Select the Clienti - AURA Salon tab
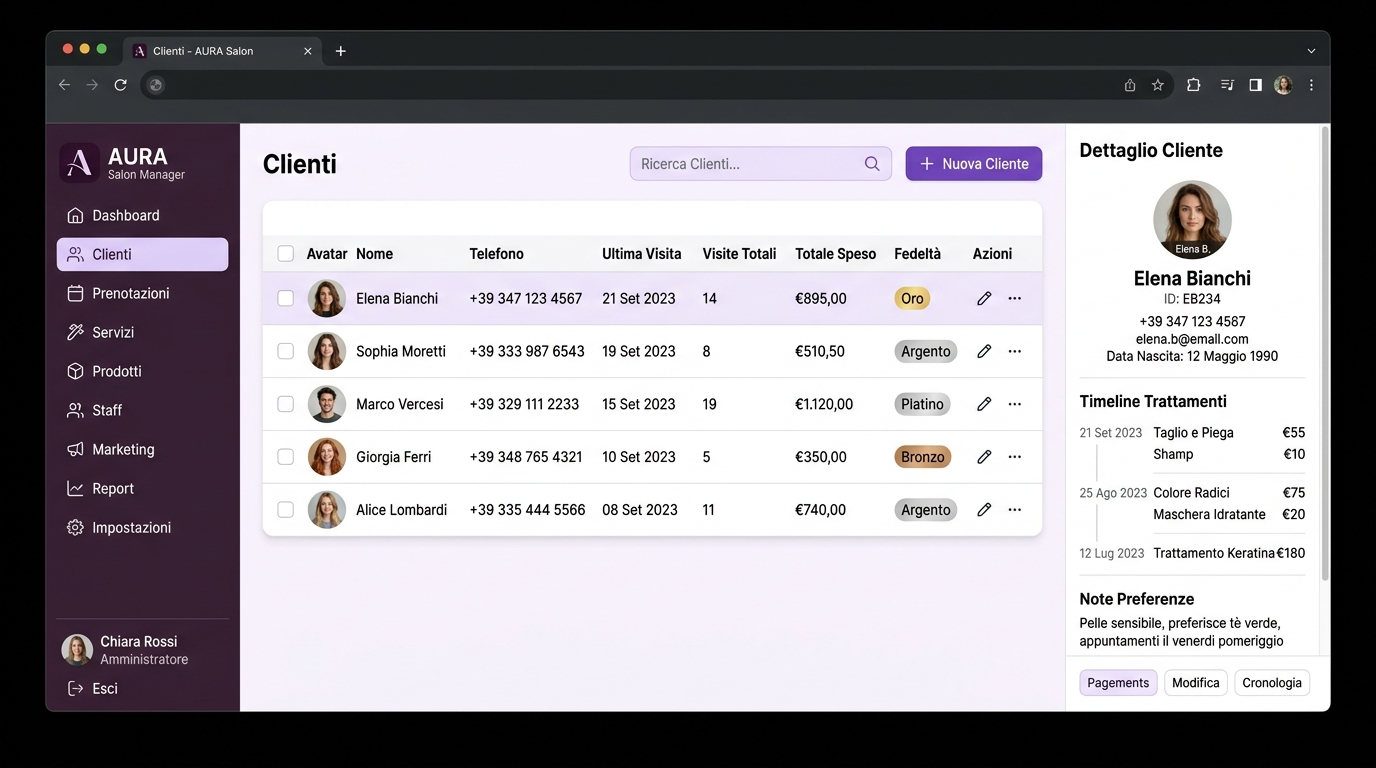Image resolution: width=1376 pixels, height=768 pixels. pyautogui.click(x=222, y=51)
